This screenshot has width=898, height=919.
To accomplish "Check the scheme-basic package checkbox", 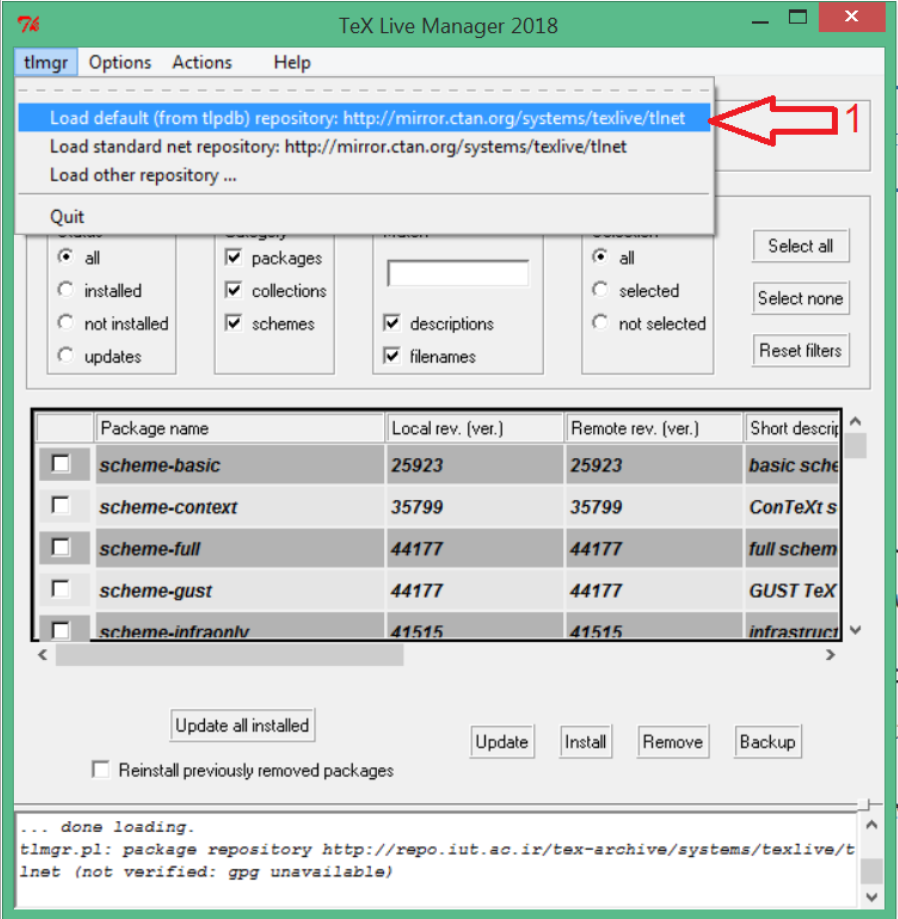I will (x=61, y=464).
